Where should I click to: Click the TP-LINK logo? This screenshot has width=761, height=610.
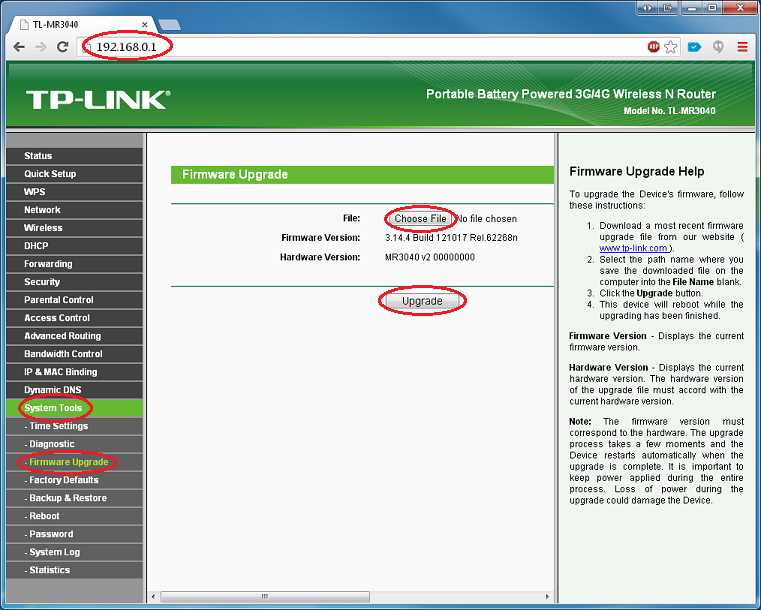(98, 99)
